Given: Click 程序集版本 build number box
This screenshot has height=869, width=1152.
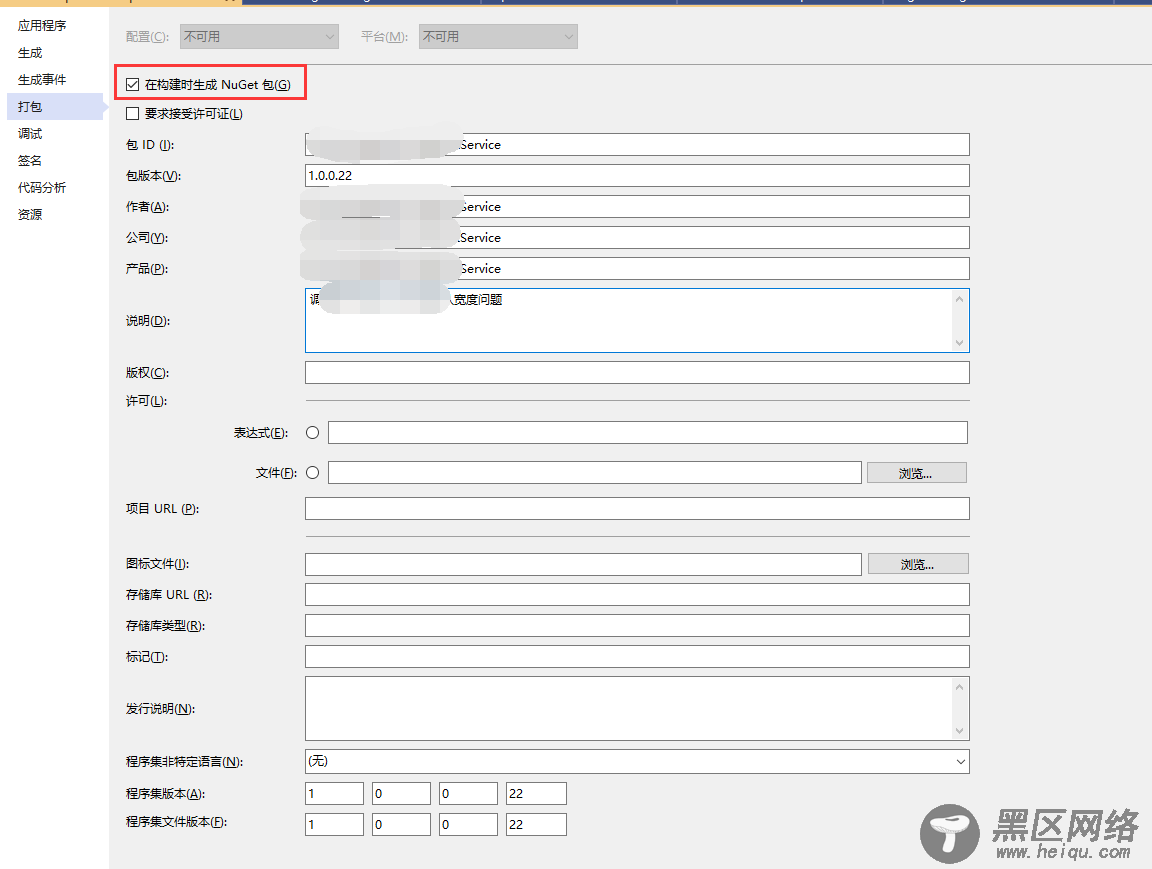Looking at the screenshot, I should 468,793.
